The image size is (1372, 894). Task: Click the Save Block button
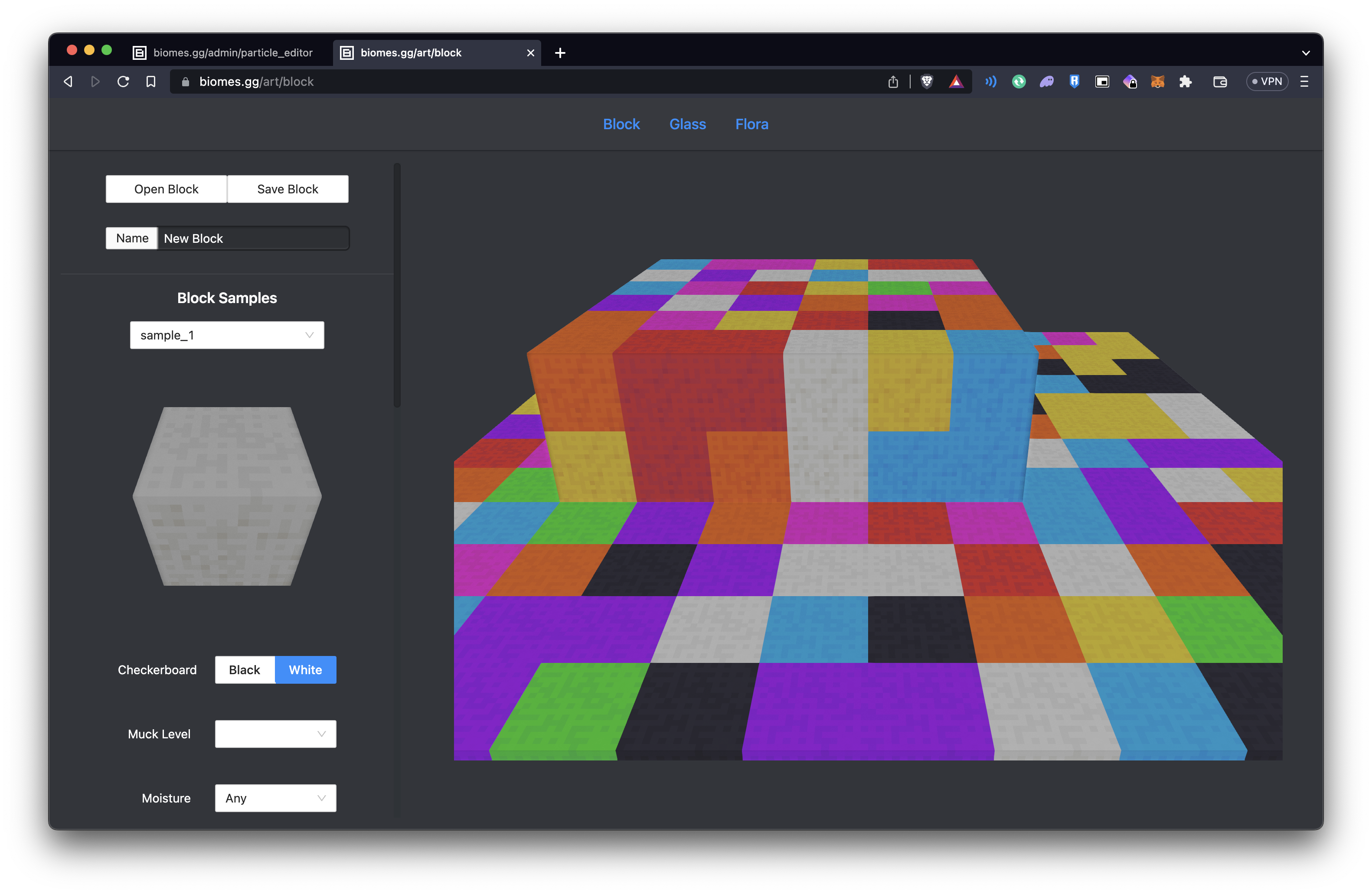(287, 189)
